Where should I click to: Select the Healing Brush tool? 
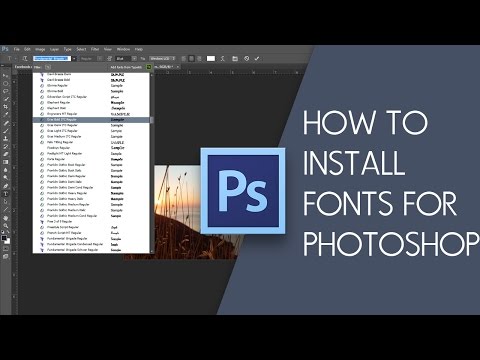6,123
